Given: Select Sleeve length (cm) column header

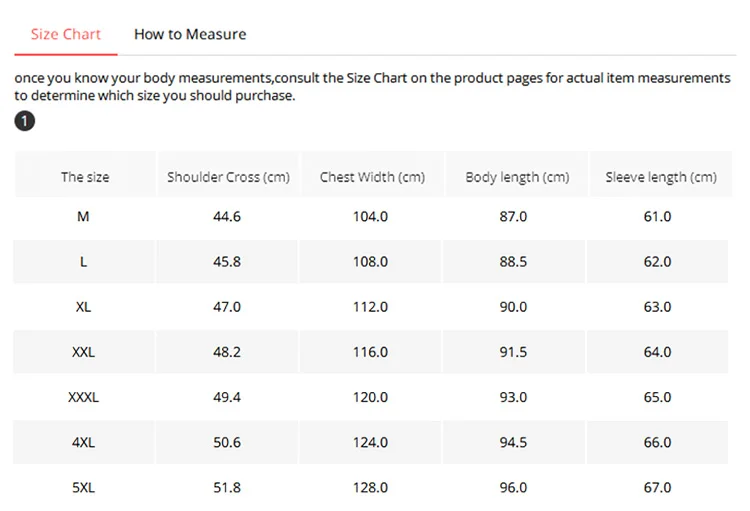Looking at the screenshot, I should (x=661, y=177).
